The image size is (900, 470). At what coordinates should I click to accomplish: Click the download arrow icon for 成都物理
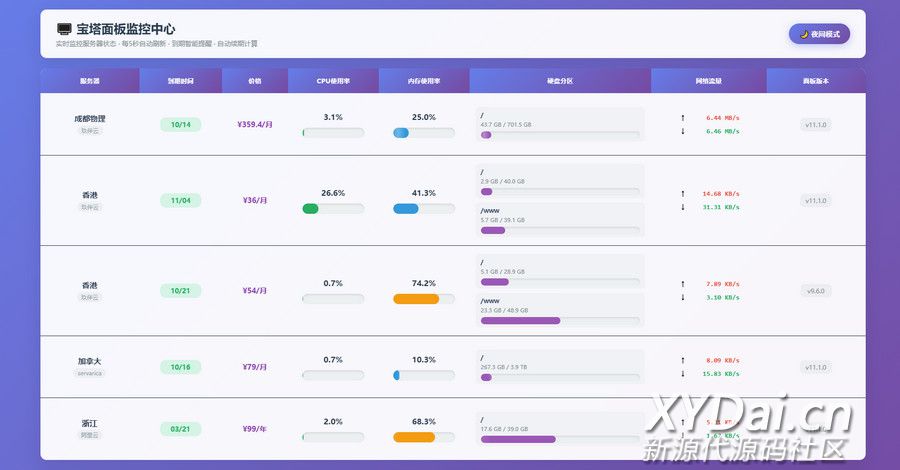(x=683, y=131)
